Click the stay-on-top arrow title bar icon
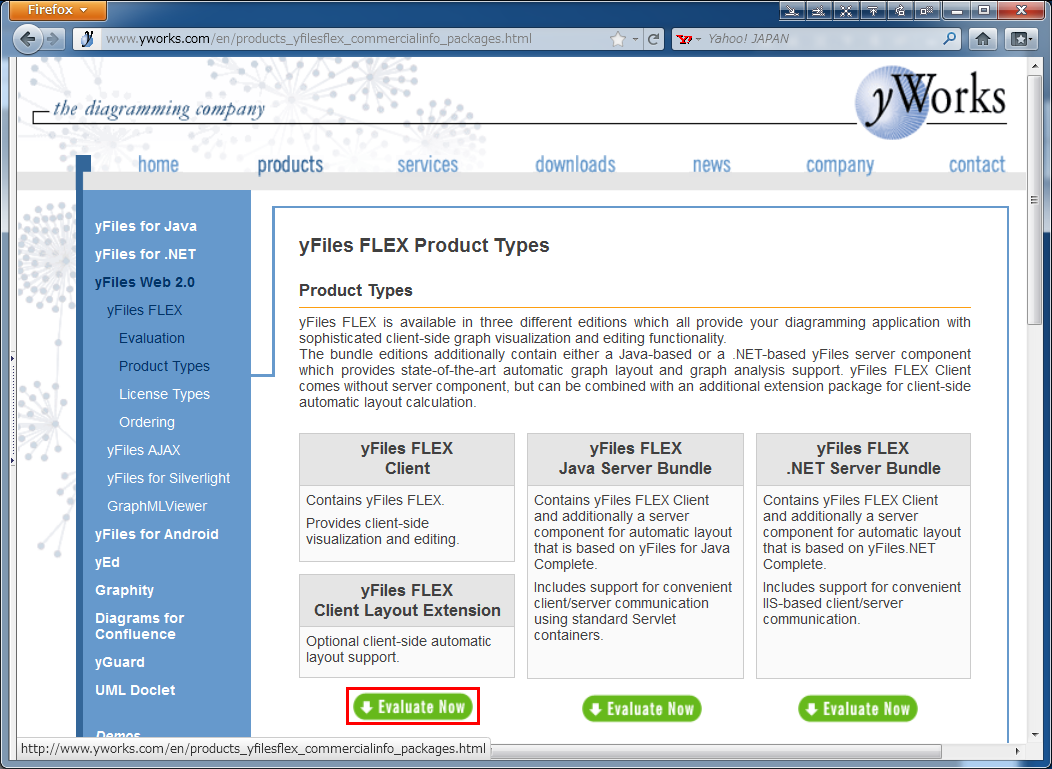 tap(873, 10)
